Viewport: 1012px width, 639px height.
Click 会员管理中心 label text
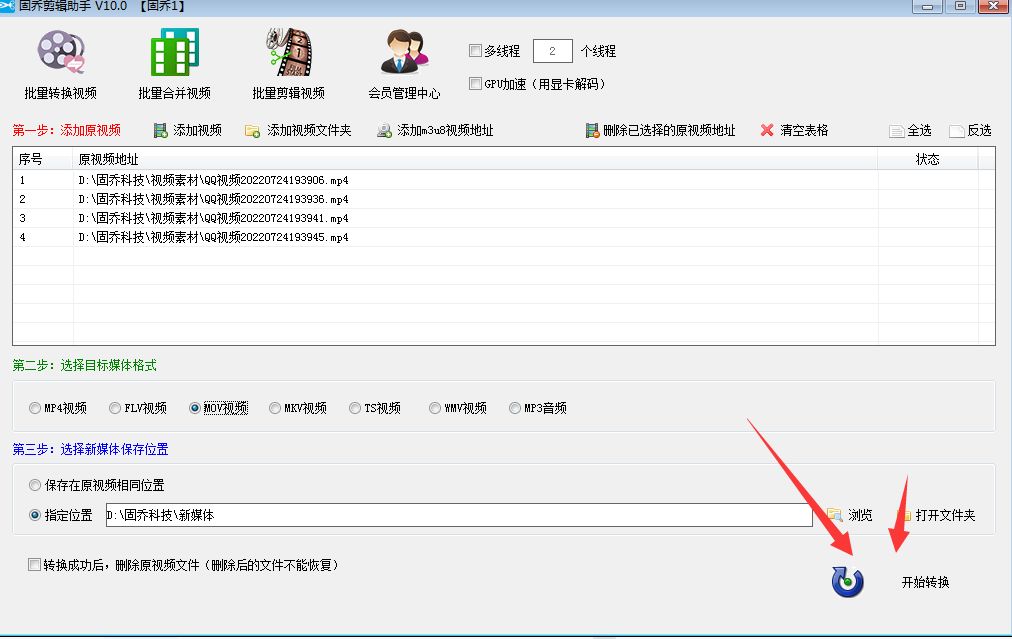404,93
